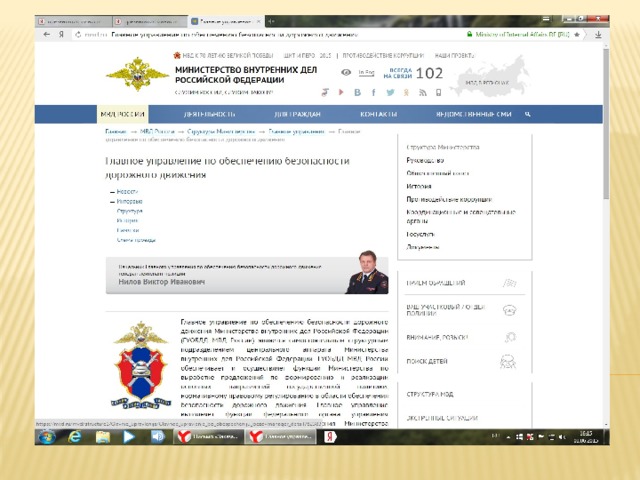Viewport: 640px width, 480px height.
Task: Open Госуслуги in right sidebar
Action: [x=420, y=234]
